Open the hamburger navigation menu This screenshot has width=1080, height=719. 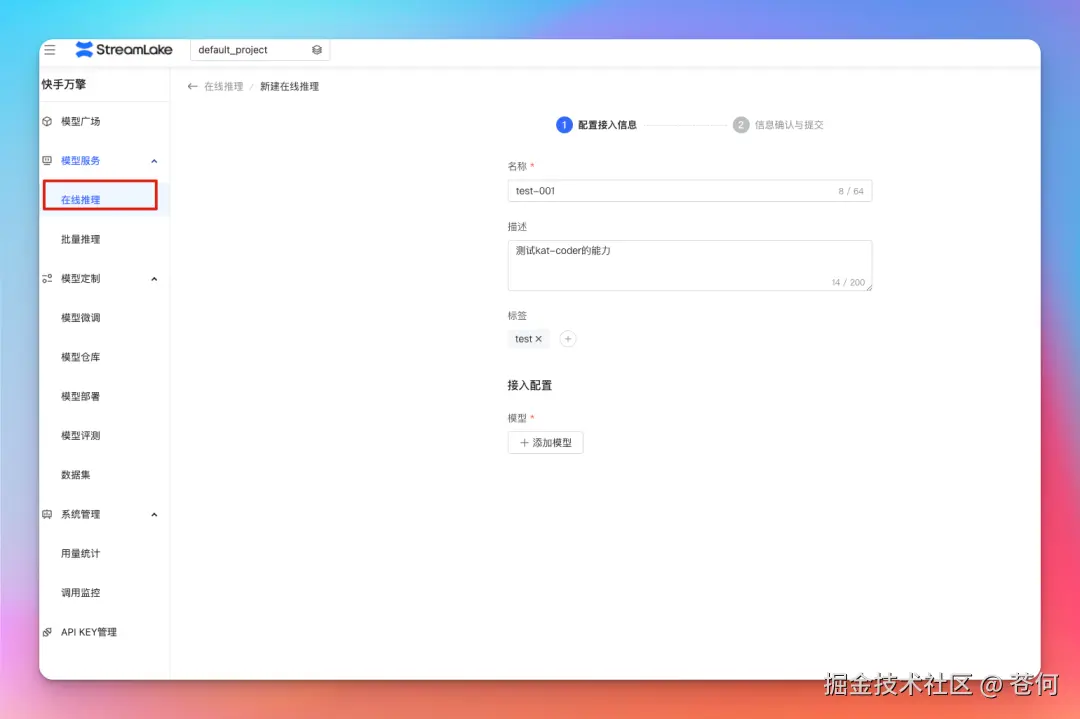pyautogui.click(x=50, y=49)
